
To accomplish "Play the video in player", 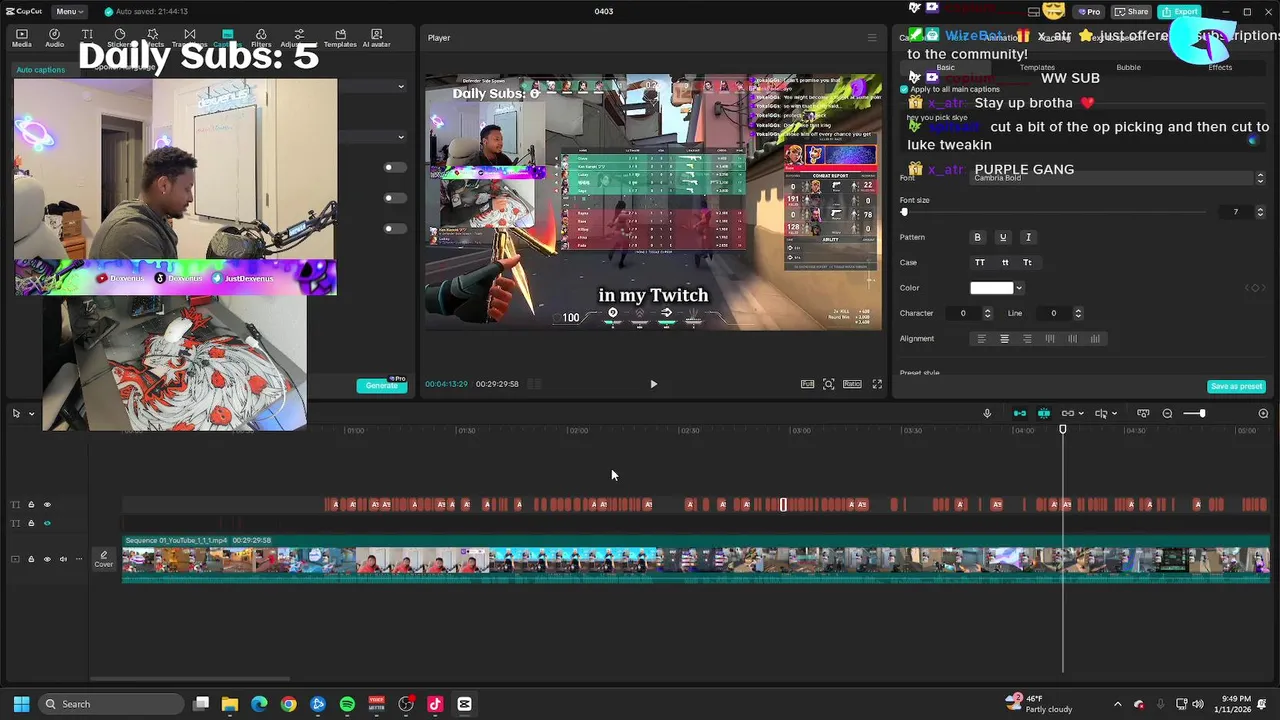I will pos(654,384).
